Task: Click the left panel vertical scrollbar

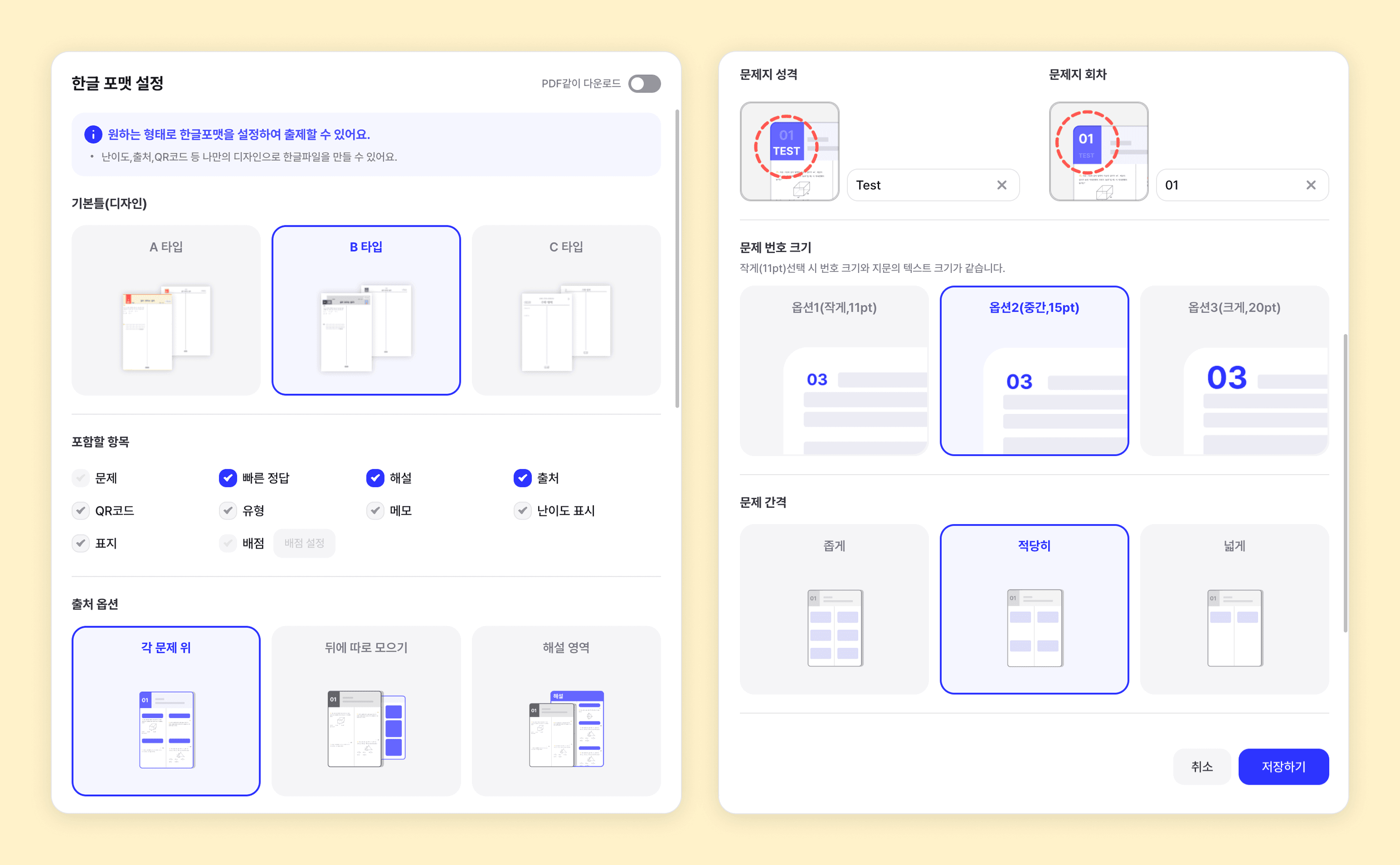Action: click(677, 258)
